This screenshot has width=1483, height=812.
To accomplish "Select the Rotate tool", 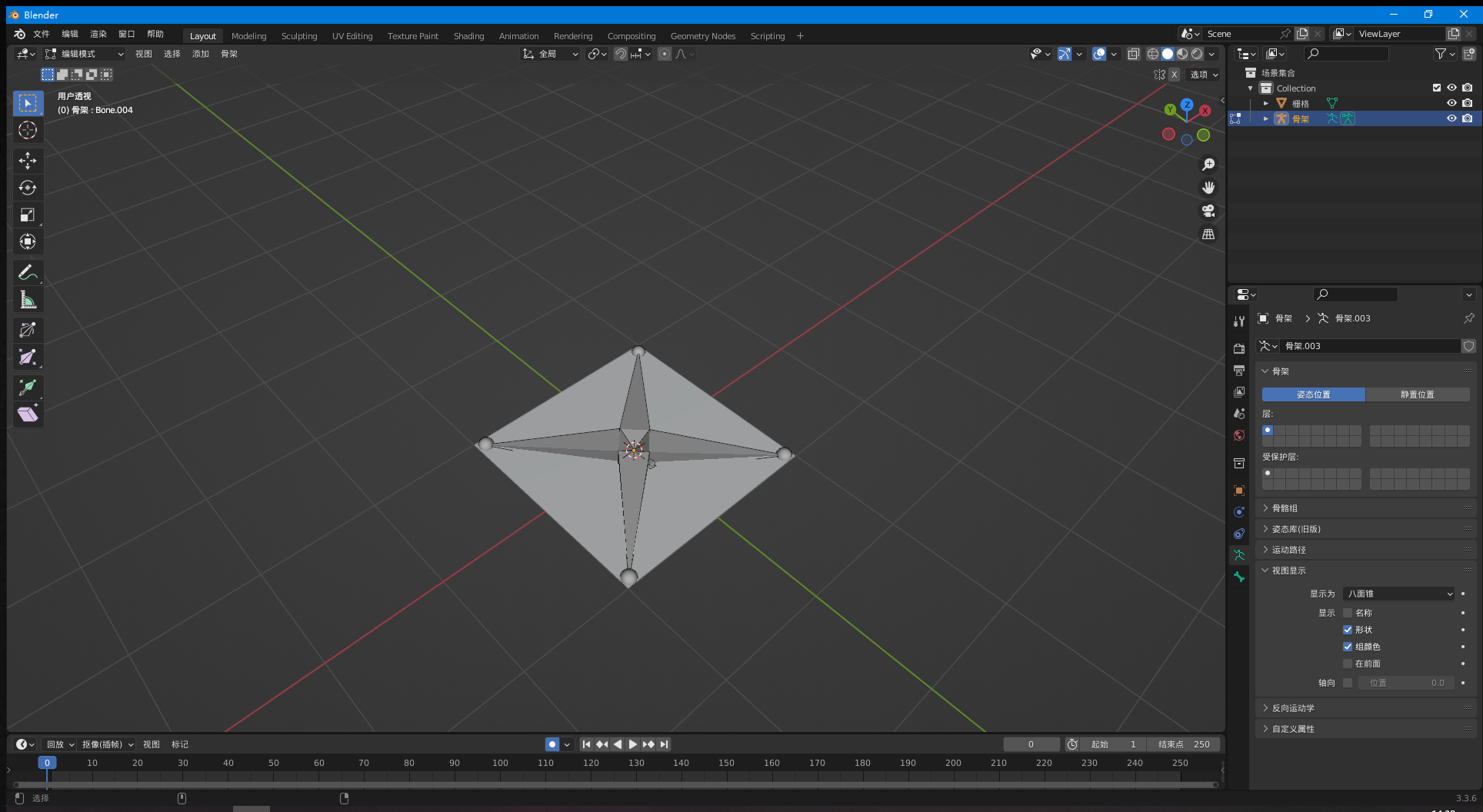I will [x=28, y=188].
